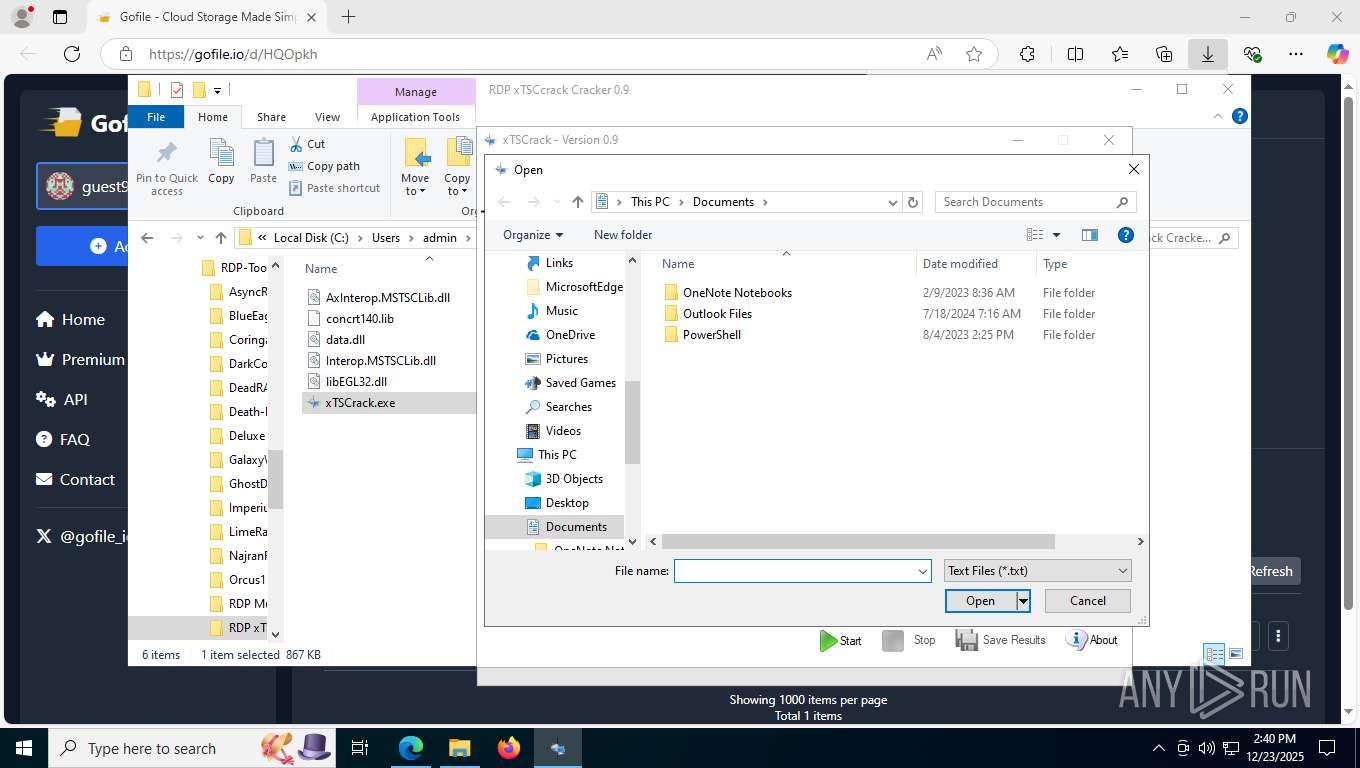Select 3D Objects in navigation tree

(574, 479)
